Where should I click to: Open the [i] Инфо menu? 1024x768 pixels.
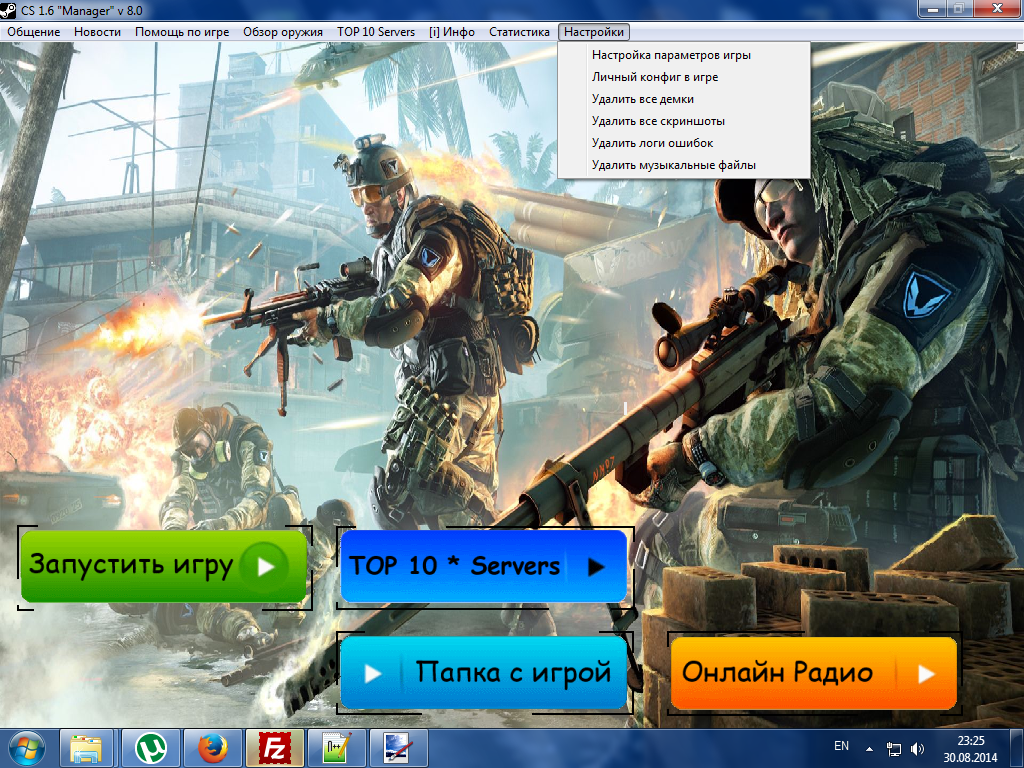coord(452,32)
